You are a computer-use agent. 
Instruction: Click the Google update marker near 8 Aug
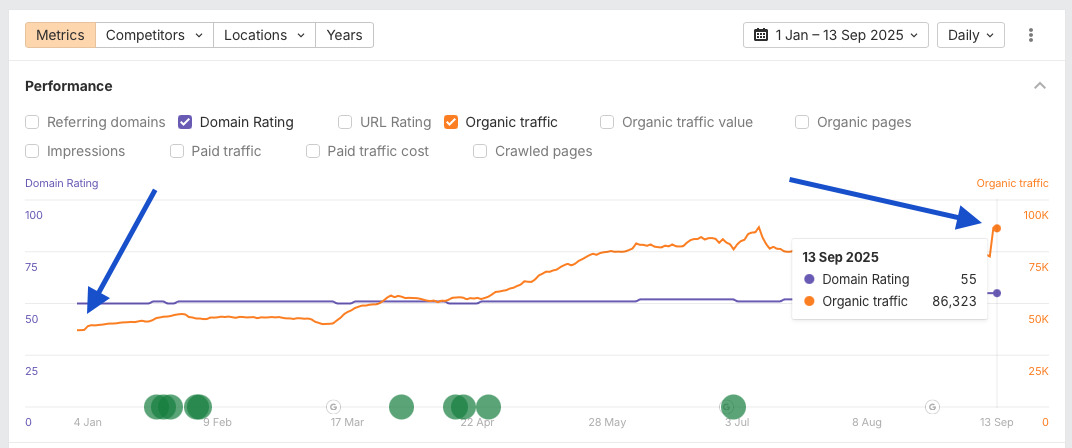tap(932, 407)
